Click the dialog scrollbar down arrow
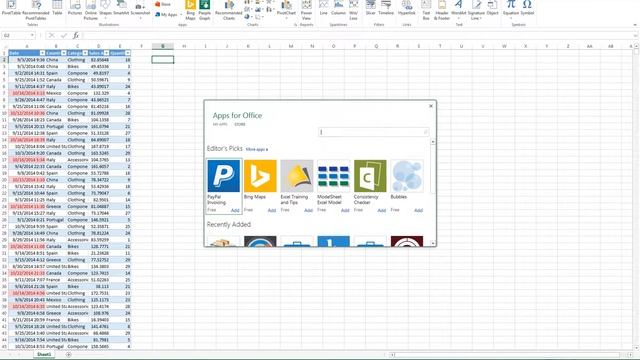 [x=433, y=244]
